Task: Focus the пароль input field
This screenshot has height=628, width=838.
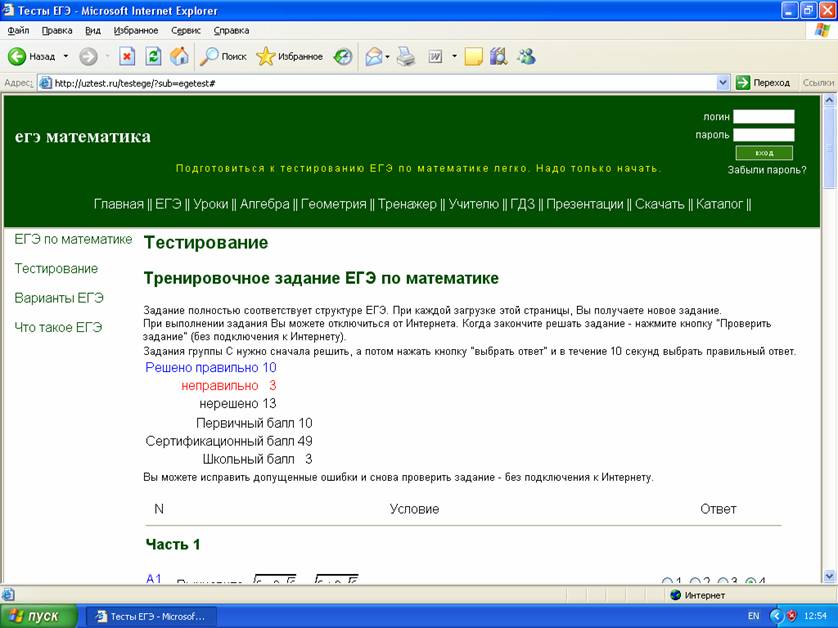Action: [763, 135]
